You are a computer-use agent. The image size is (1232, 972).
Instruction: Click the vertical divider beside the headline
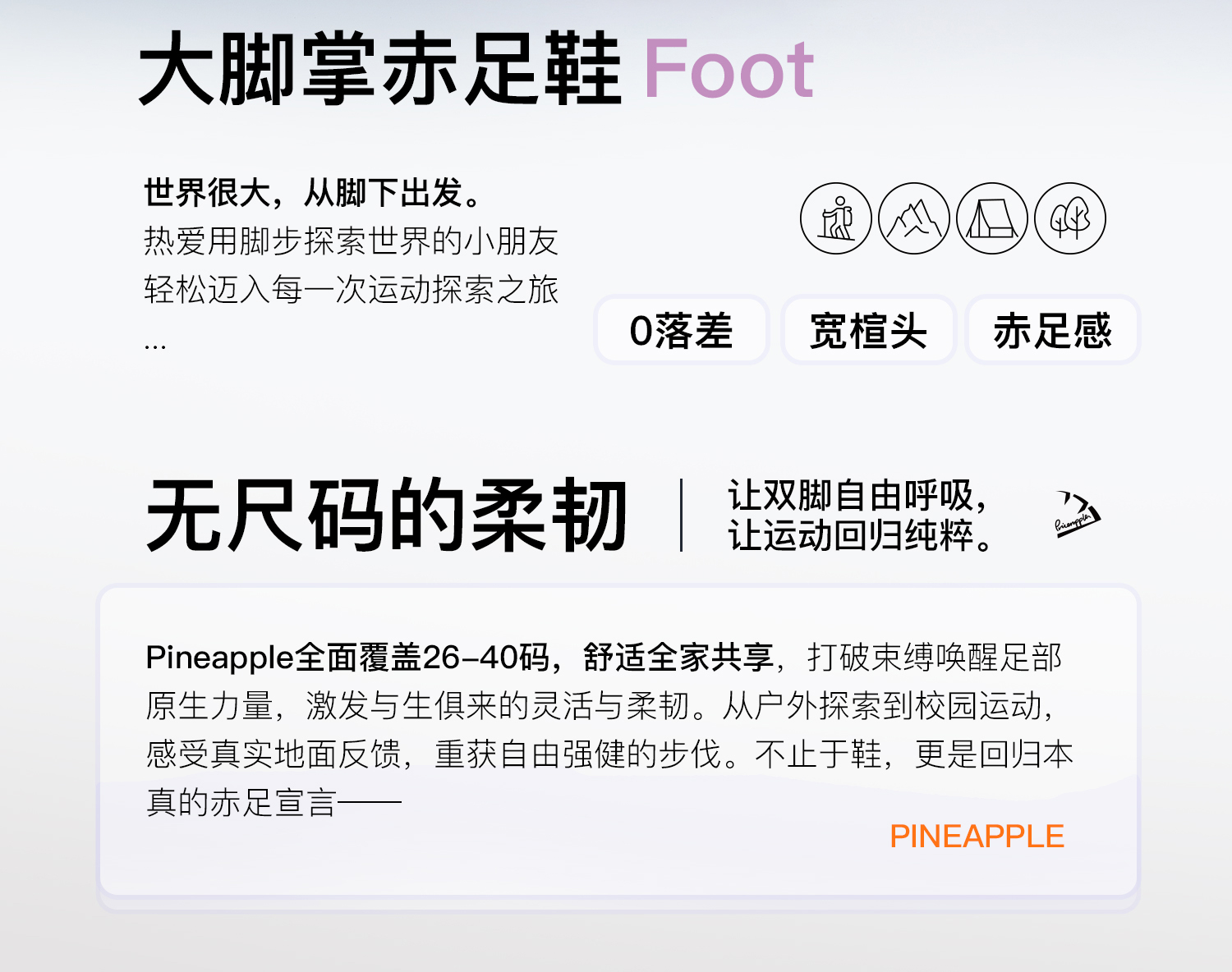coord(682,516)
